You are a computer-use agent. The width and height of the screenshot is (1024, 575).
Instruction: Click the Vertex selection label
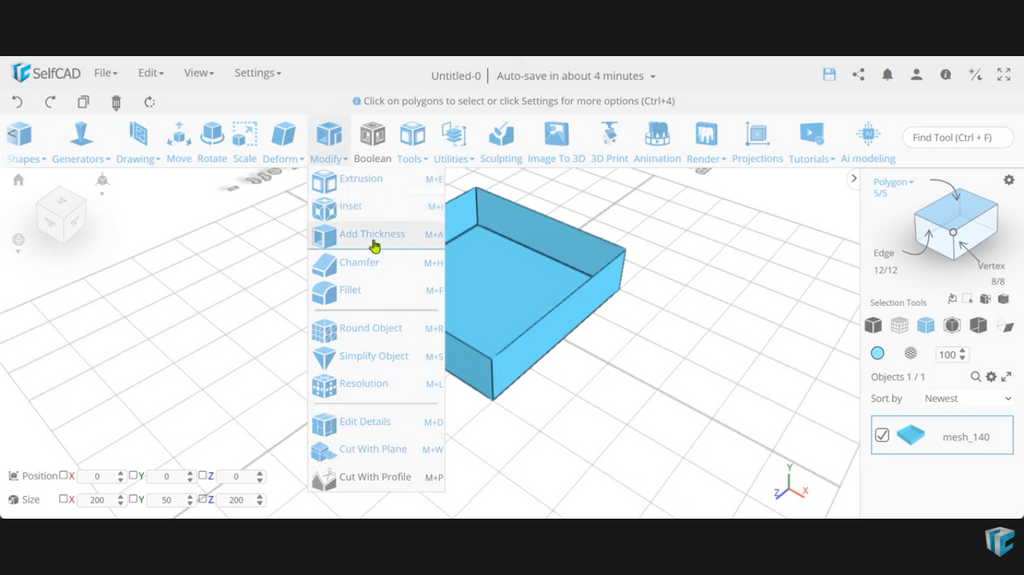pos(991,266)
